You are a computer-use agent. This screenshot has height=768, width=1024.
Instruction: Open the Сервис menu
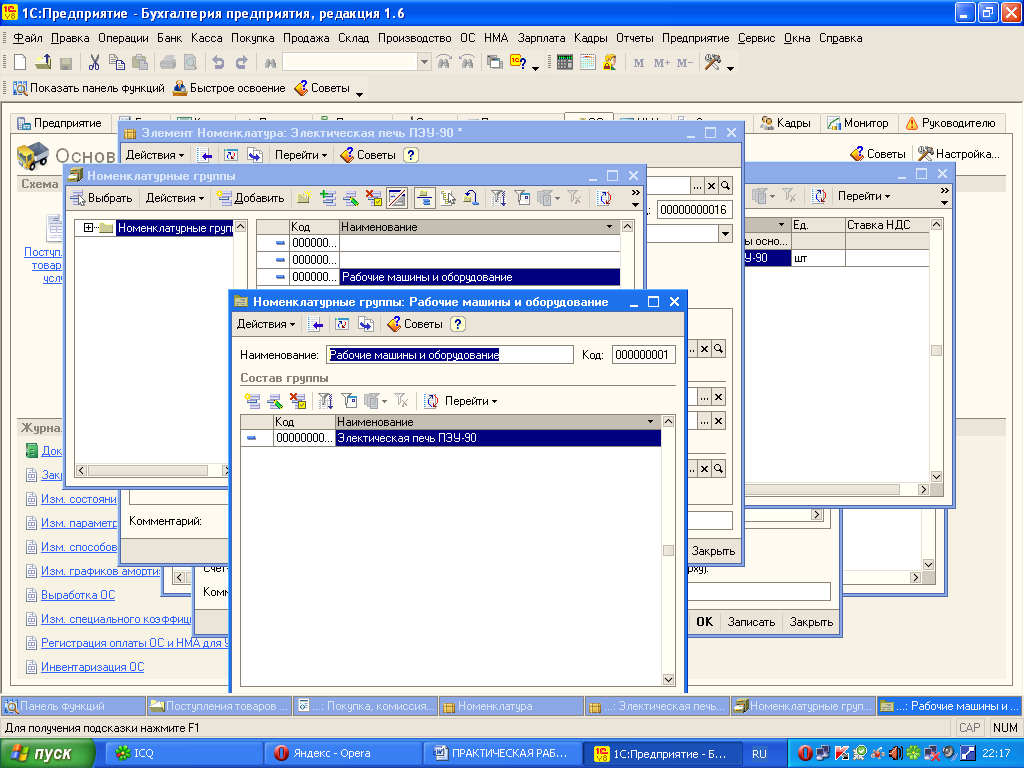(x=756, y=38)
